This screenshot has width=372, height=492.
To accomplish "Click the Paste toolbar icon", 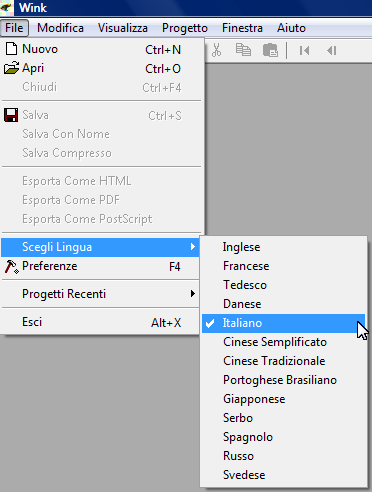I will [270, 51].
